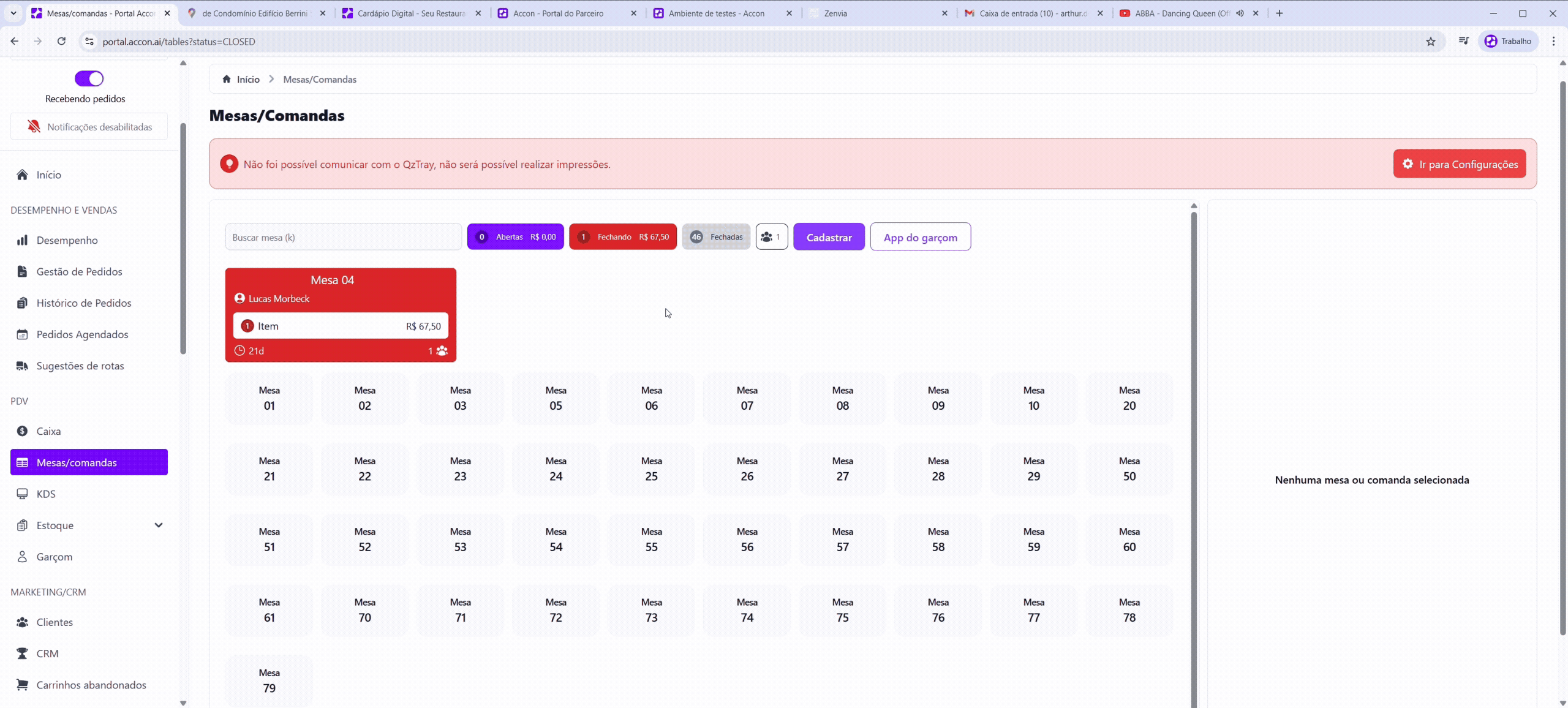This screenshot has height=708, width=1568.
Task: Open Caixa dollar coin icon
Action: 22,431
